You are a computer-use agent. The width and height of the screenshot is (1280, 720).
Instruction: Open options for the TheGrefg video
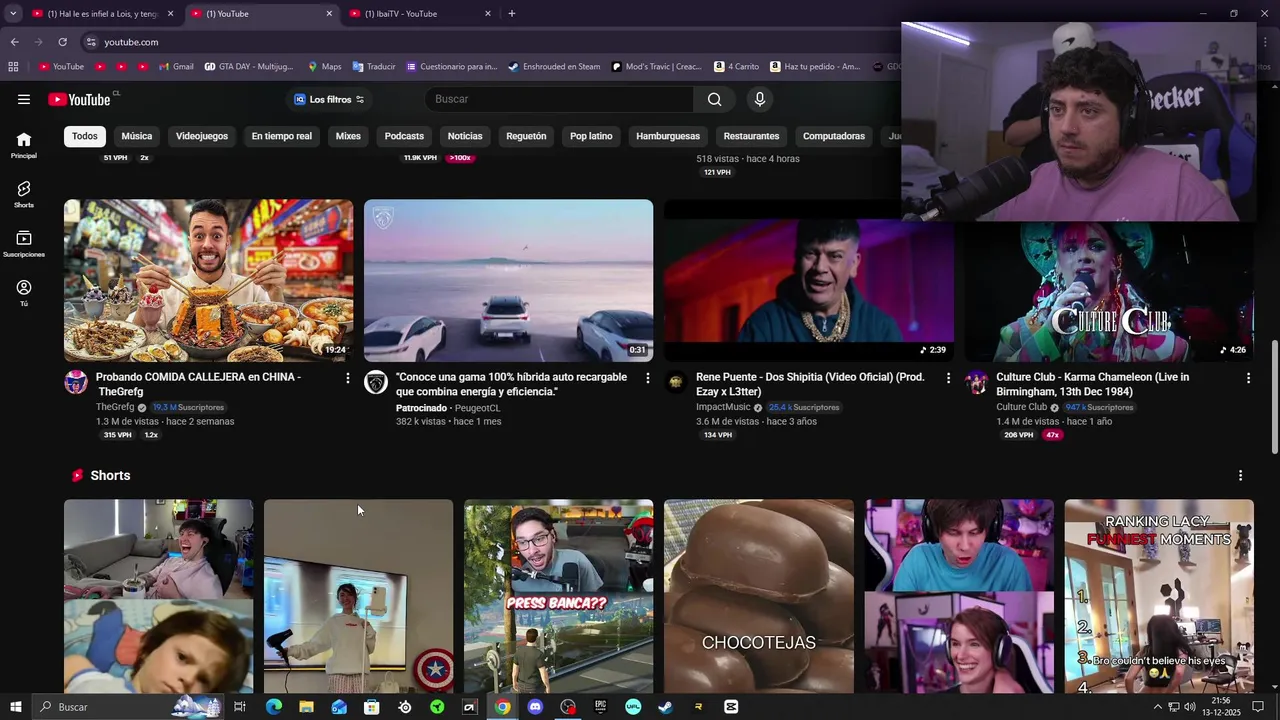point(348,378)
